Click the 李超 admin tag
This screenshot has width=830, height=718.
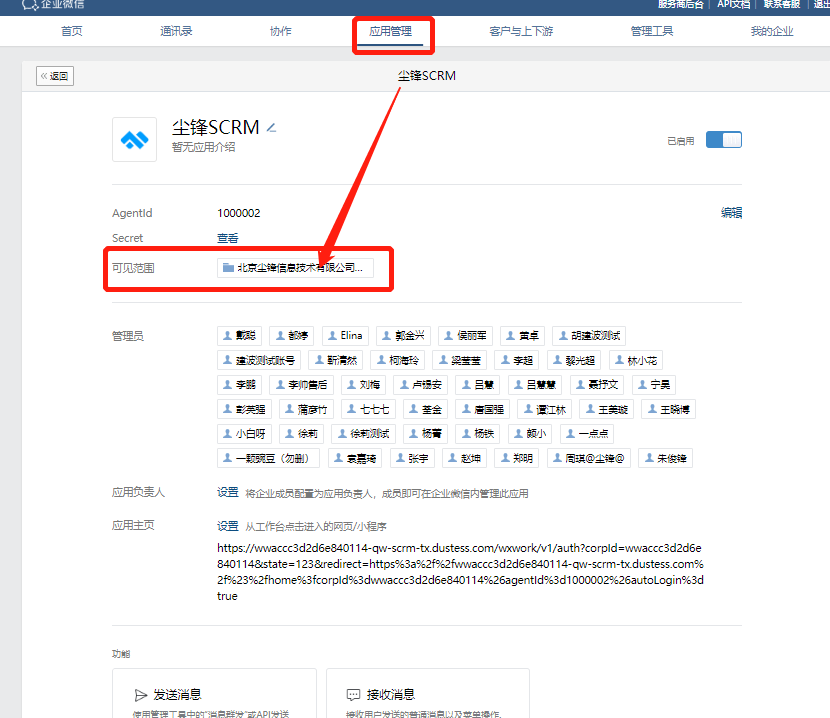(517, 360)
